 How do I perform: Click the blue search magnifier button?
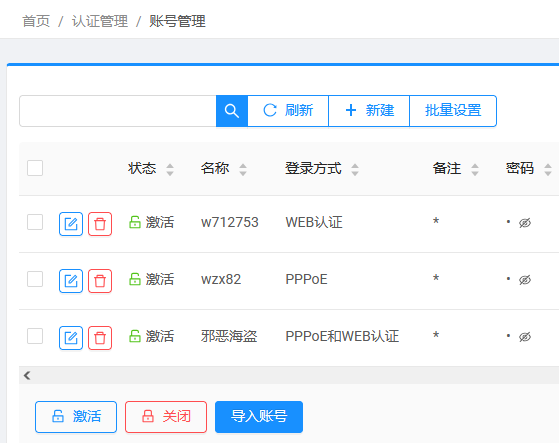(232, 111)
